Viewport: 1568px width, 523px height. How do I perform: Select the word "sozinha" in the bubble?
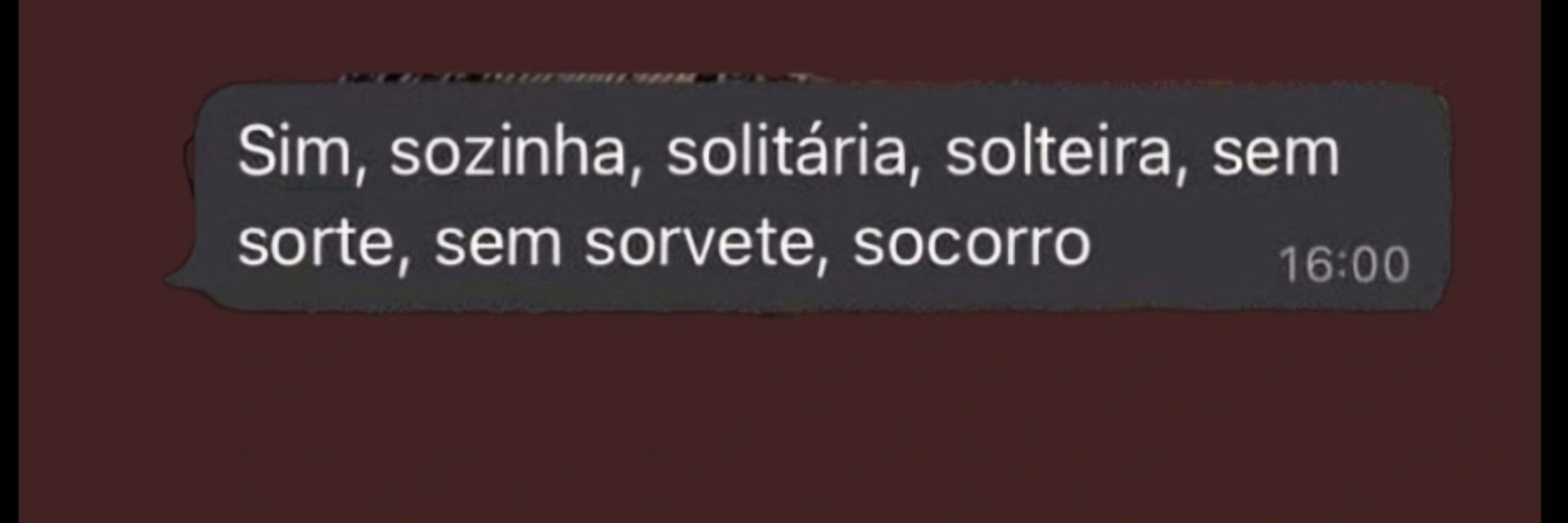[508, 152]
